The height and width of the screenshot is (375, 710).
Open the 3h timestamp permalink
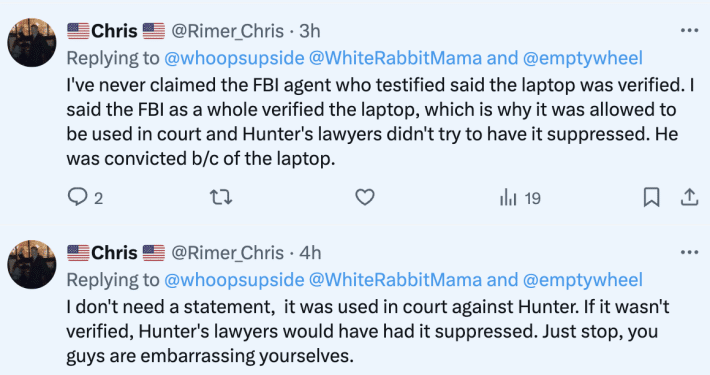pyautogui.click(x=310, y=31)
